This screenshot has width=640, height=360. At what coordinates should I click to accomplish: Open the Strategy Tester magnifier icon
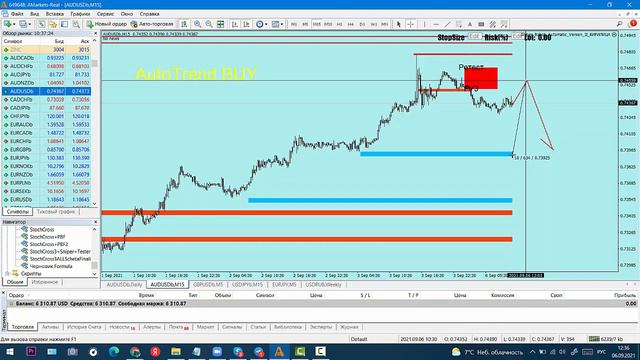76,24
